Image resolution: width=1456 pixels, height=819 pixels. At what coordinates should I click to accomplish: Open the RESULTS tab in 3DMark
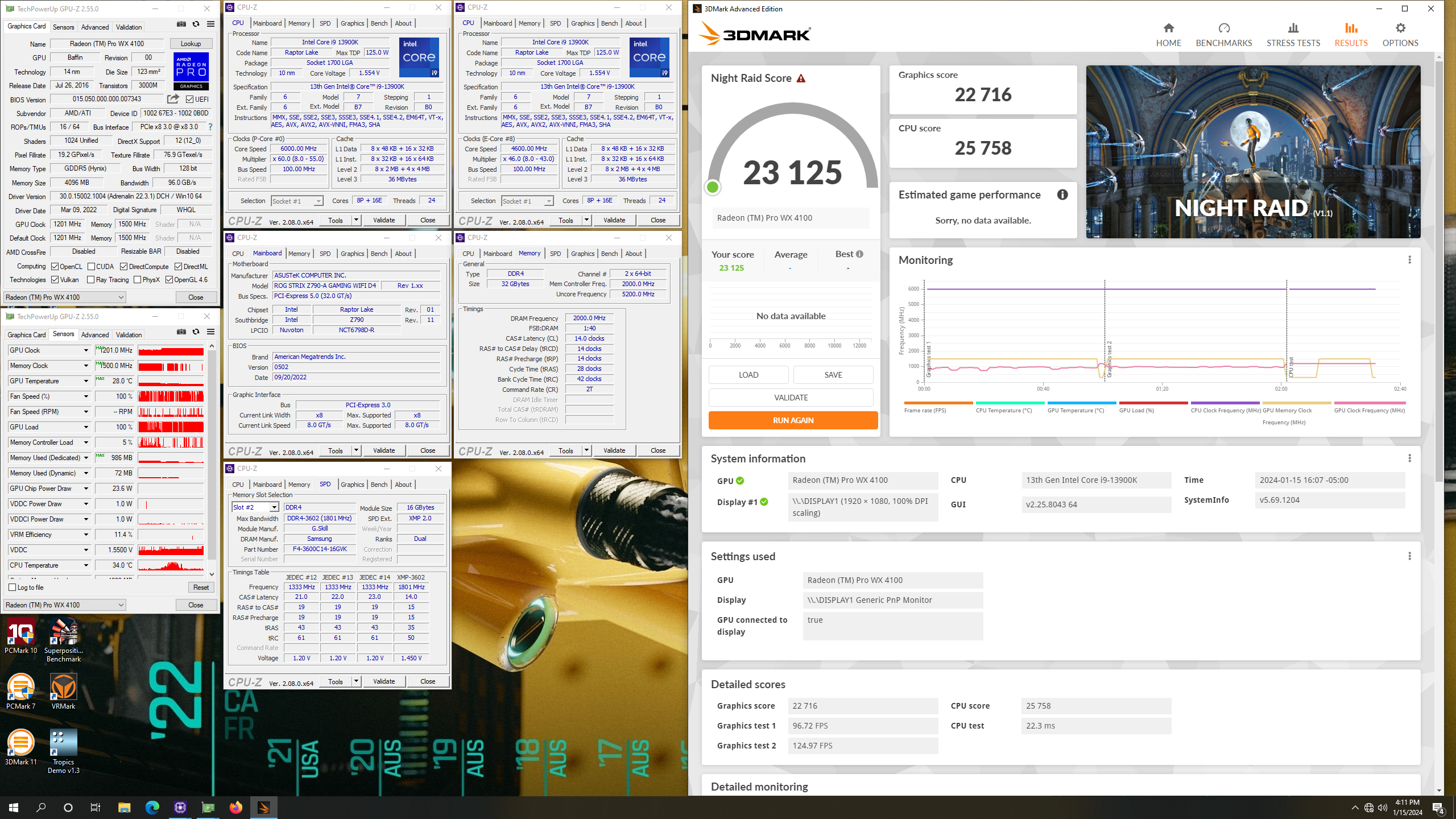(x=1351, y=34)
